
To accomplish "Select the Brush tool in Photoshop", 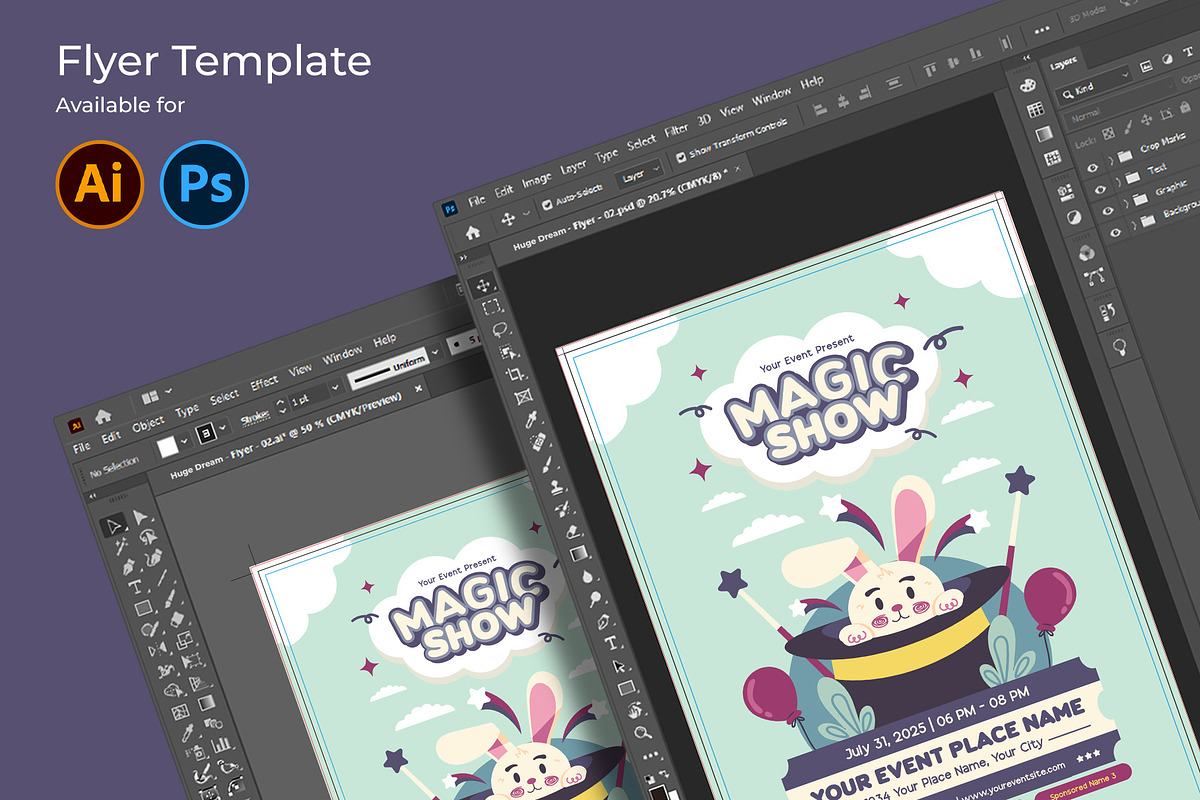I will 548,463.
